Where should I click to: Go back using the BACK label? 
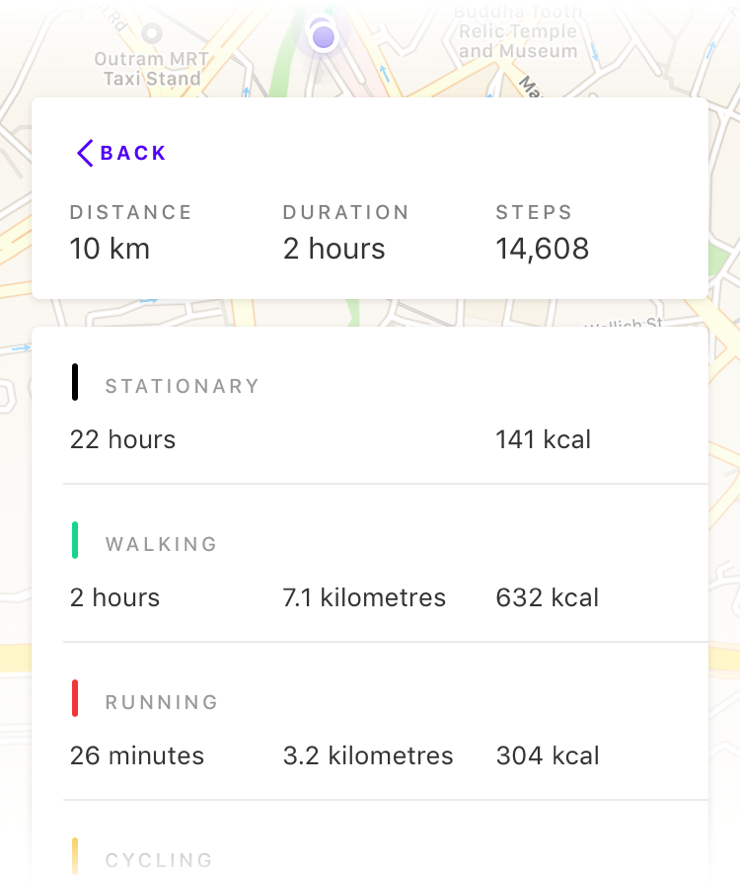[x=133, y=153]
